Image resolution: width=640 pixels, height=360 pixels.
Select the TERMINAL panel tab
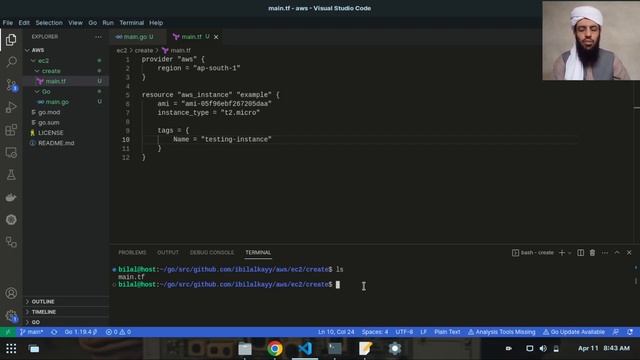[258, 253]
